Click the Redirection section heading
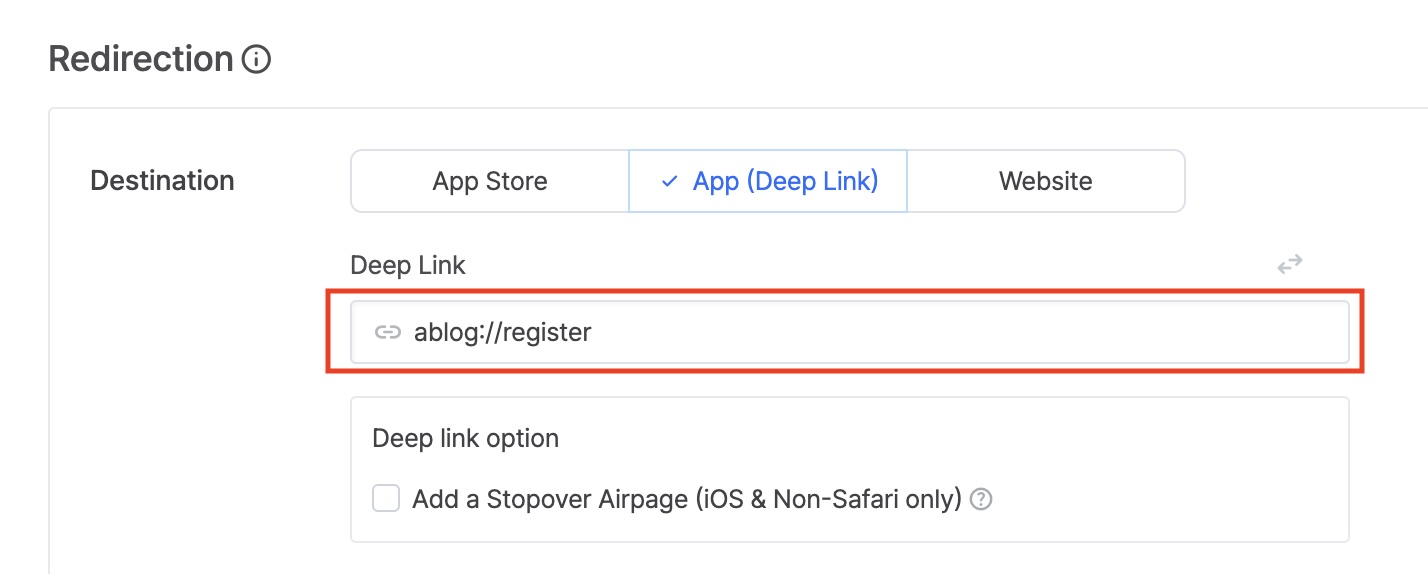This screenshot has width=1428, height=574. [141, 59]
